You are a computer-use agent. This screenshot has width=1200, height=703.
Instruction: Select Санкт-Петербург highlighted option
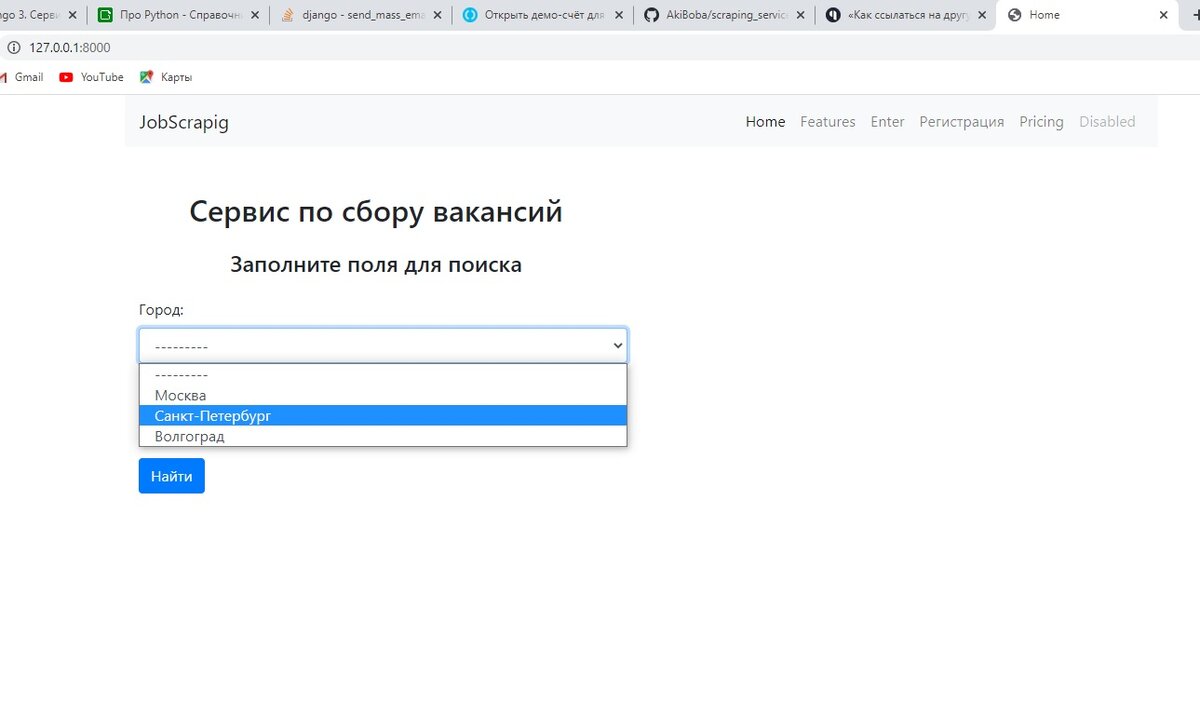(212, 415)
